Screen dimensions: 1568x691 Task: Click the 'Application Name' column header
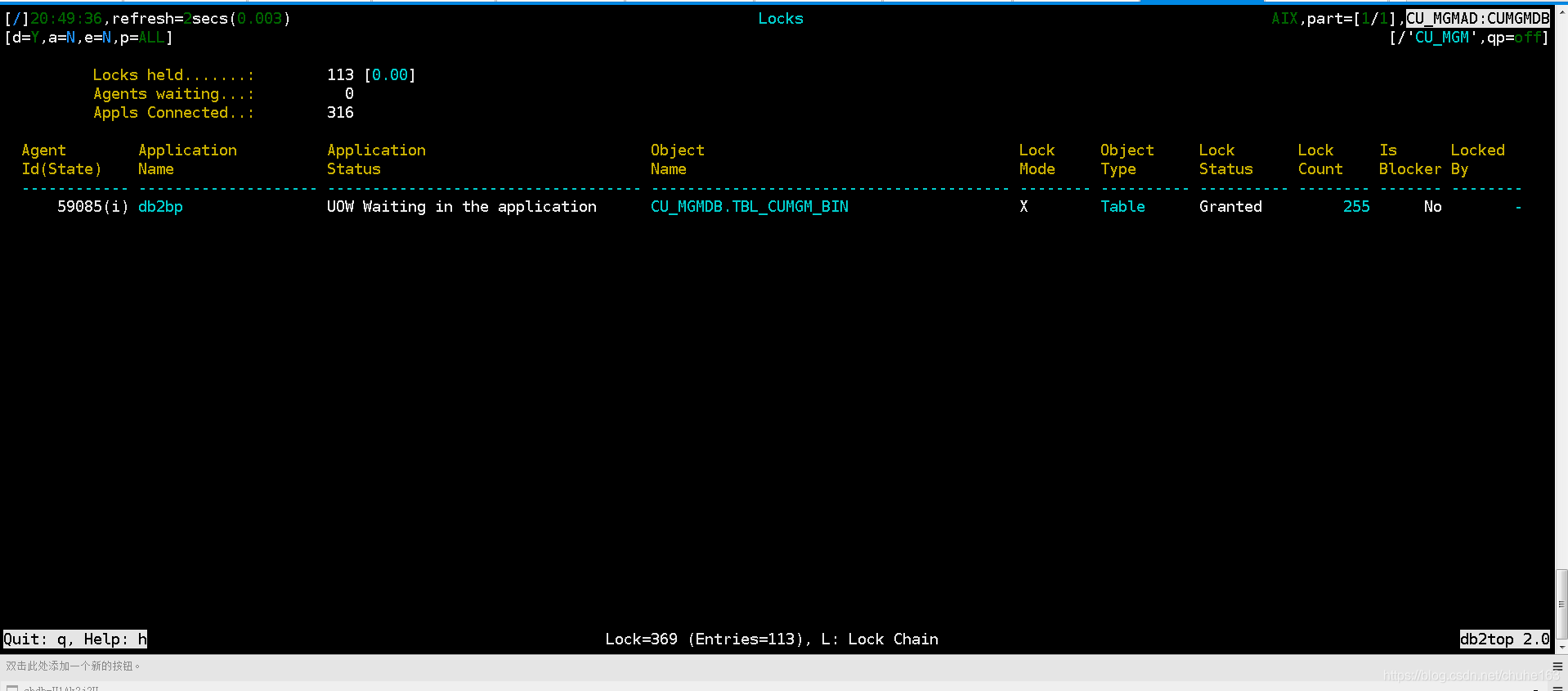click(187, 159)
